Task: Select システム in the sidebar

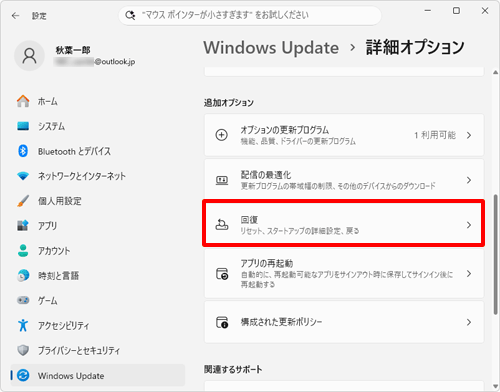Action: (x=98, y=126)
